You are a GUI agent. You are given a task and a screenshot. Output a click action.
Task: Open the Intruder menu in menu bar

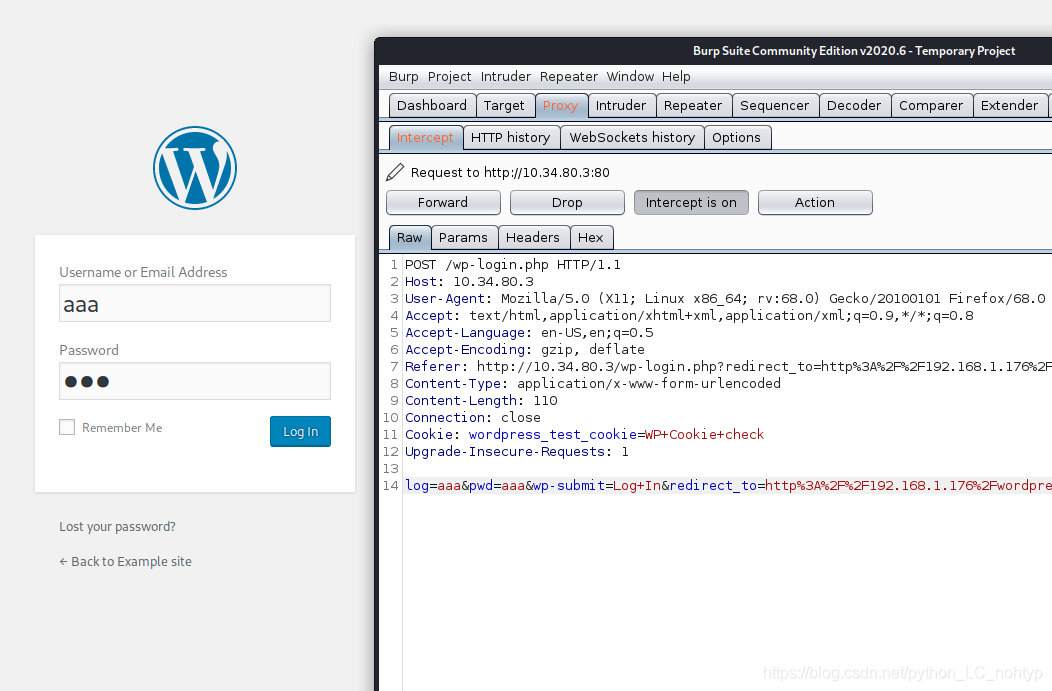click(x=505, y=76)
